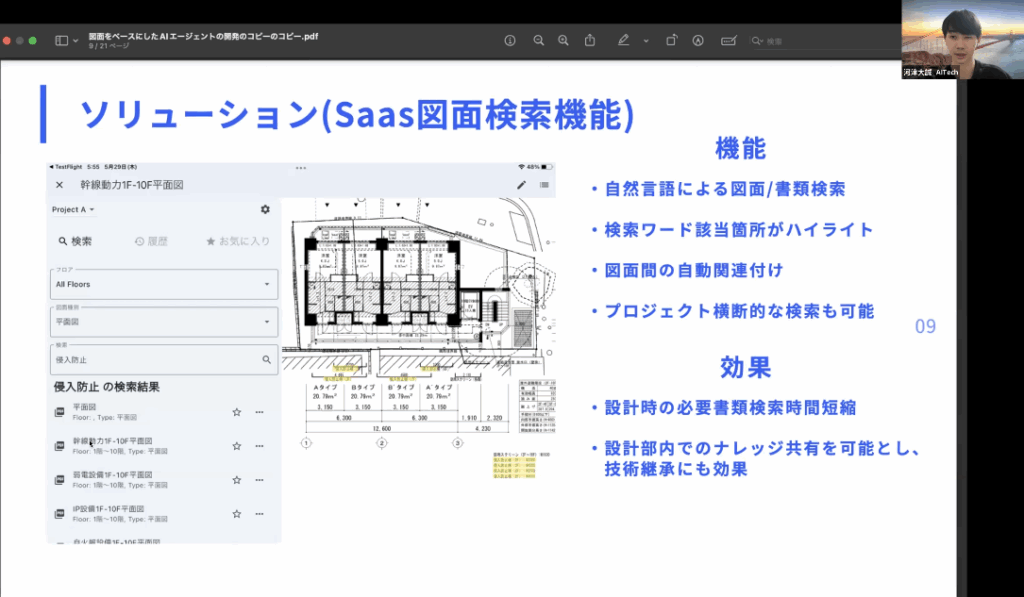
Task: Open the list menu icon beside the pencil
Action: (544, 185)
